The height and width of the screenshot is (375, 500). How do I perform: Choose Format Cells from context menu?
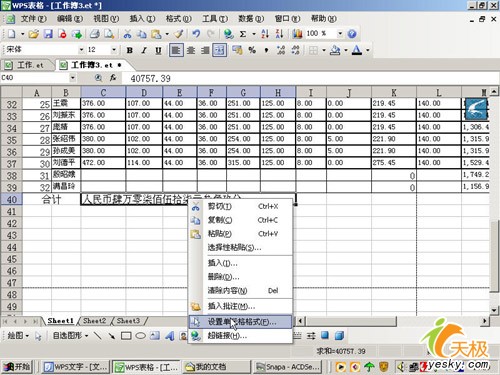click(240, 322)
